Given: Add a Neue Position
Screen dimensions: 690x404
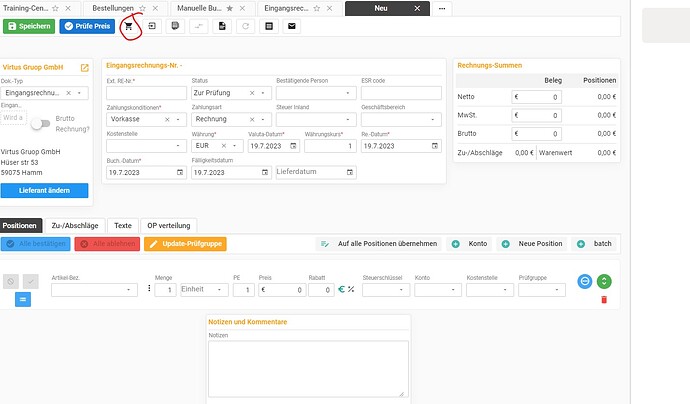Looking at the screenshot, I should (534, 244).
